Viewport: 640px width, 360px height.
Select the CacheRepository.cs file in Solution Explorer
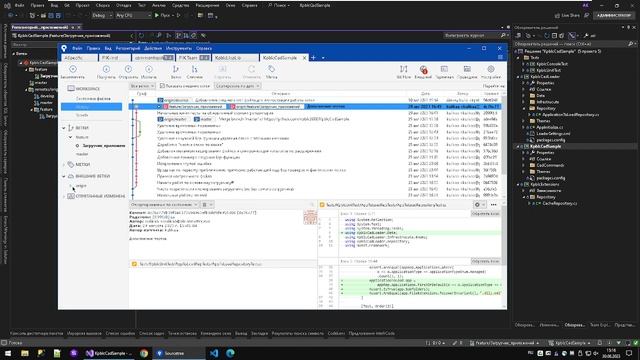point(560,203)
